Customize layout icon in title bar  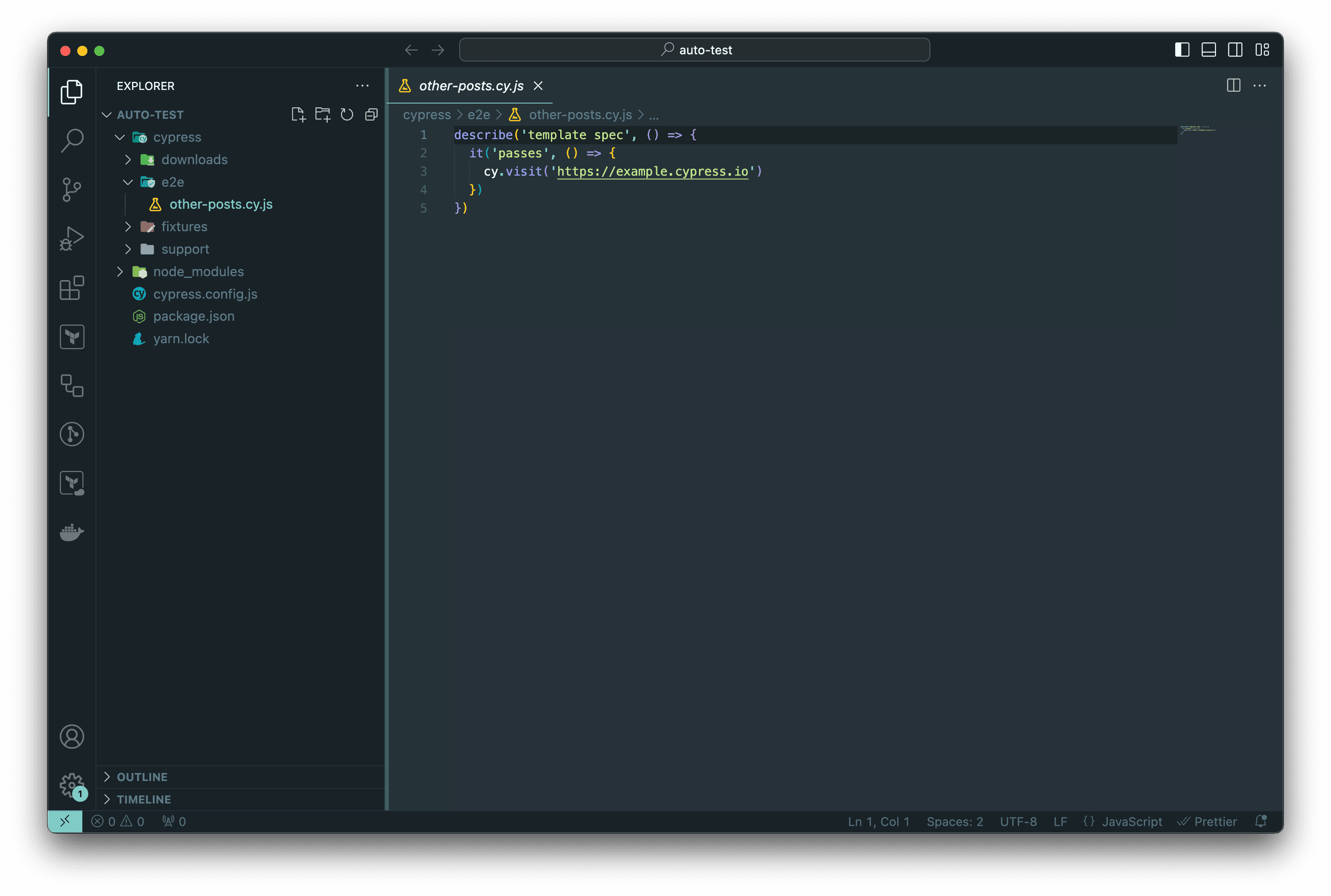(x=1262, y=50)
